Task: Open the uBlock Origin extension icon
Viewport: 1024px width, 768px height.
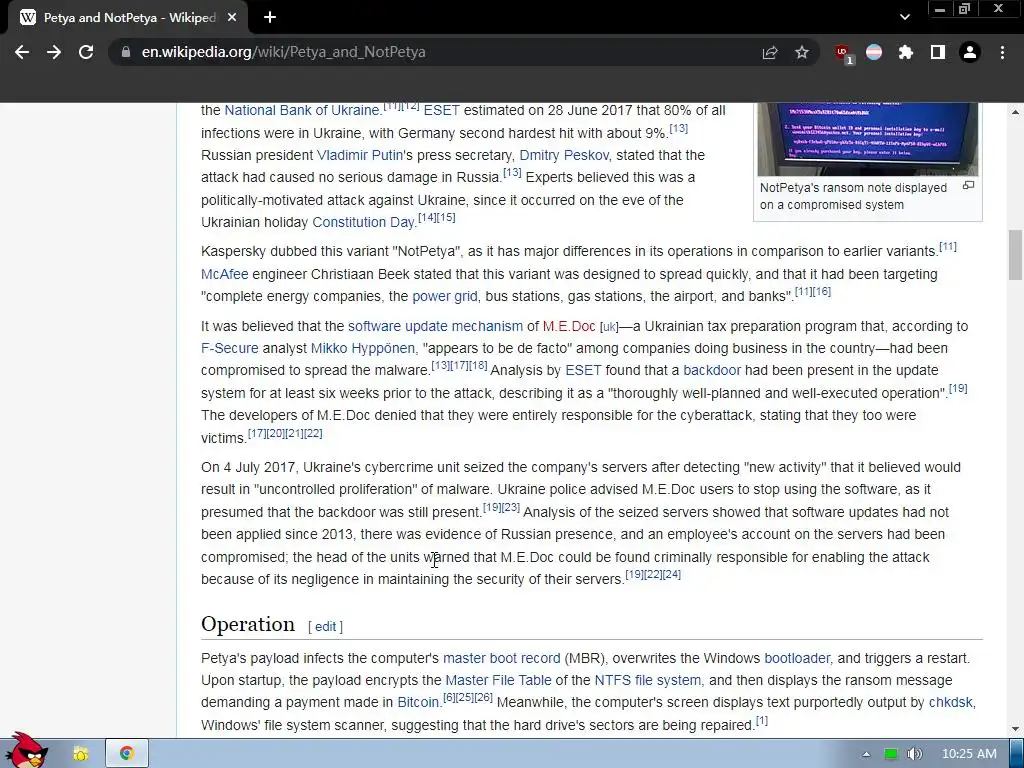Action: 843,53
